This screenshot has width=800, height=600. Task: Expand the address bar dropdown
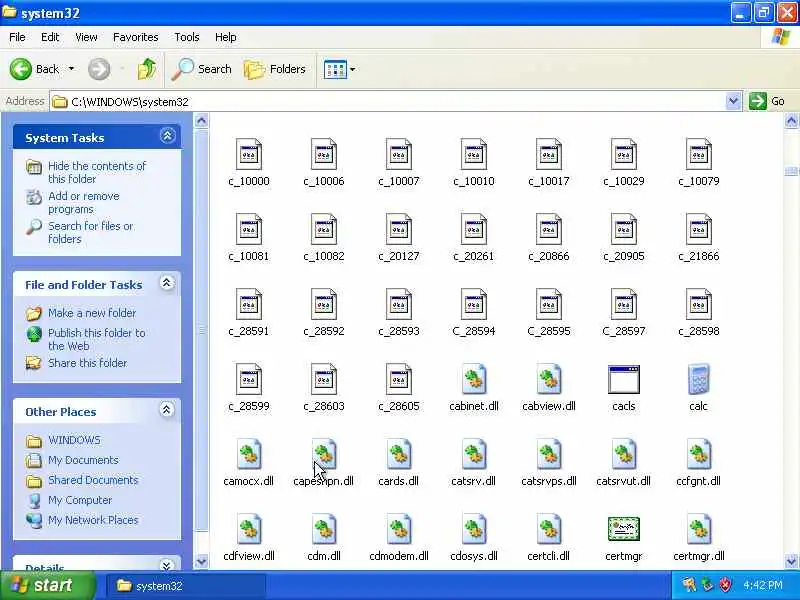pyautogui.click(x=733, y=101)
